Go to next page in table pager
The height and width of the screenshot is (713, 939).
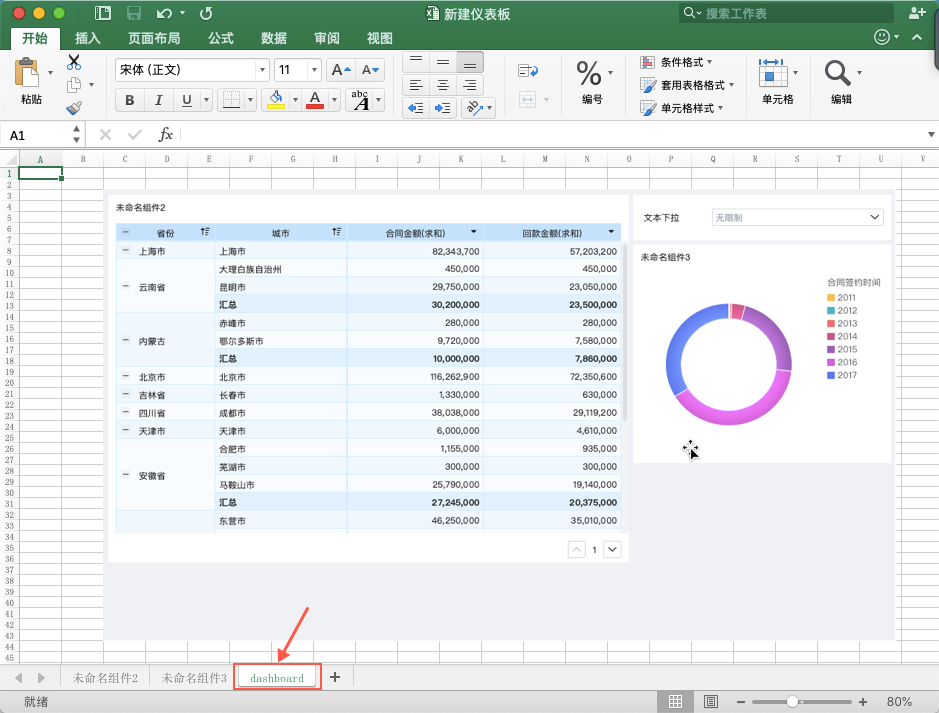(x=612, y=549)
